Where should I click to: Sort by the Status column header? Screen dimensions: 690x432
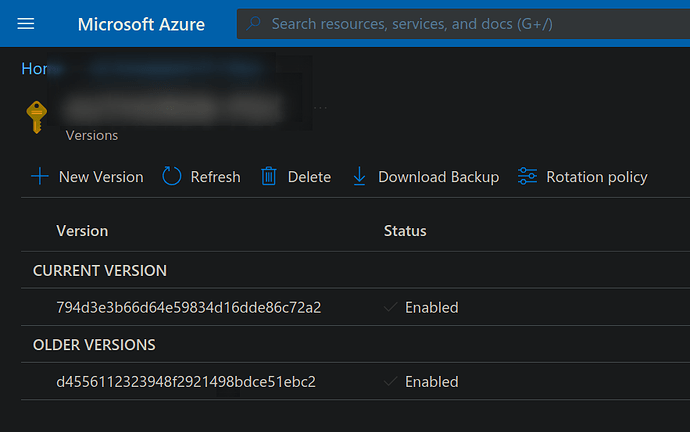[405, 231]
